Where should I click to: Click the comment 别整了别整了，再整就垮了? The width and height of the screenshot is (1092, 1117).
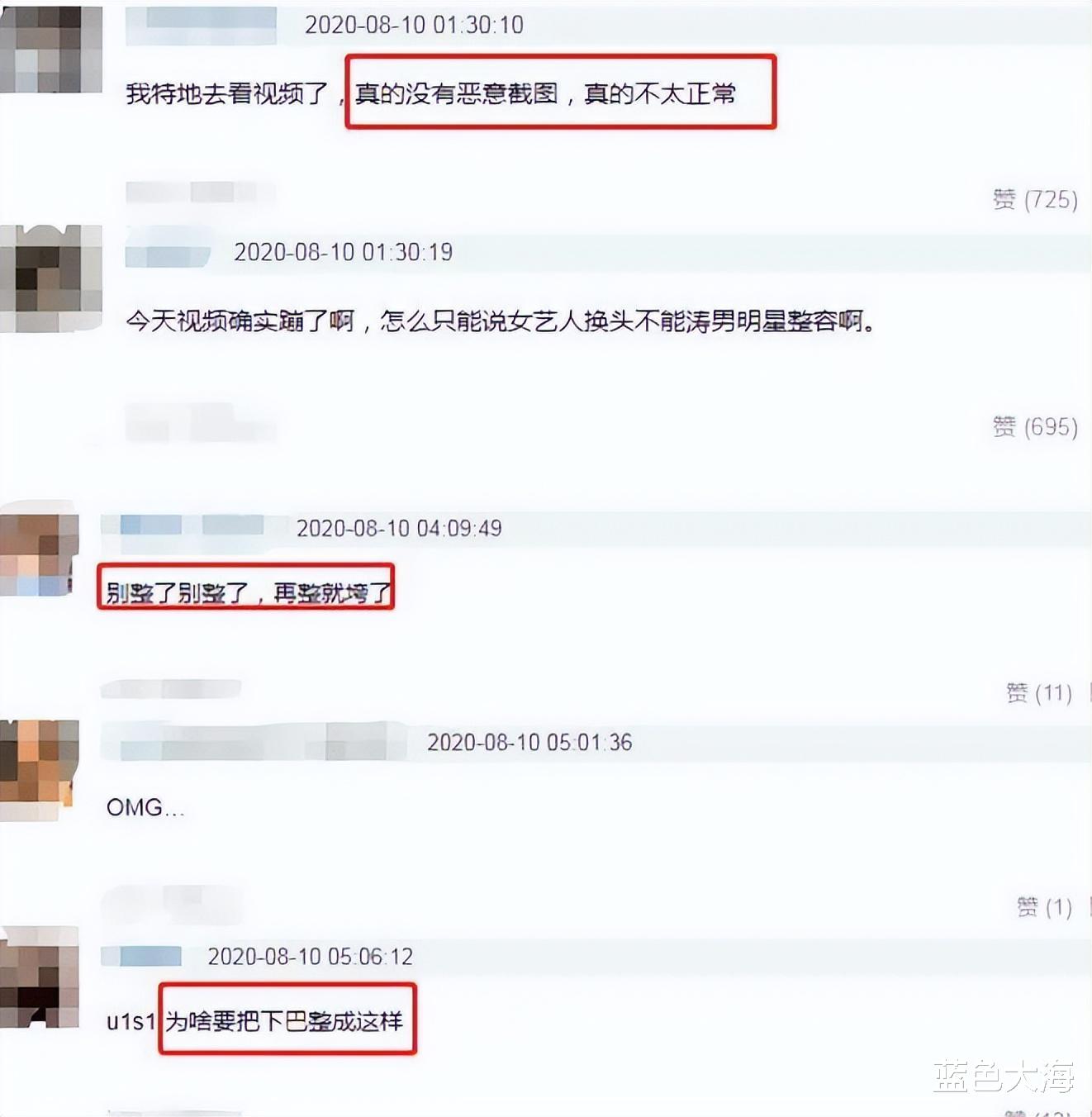(247, 592)
